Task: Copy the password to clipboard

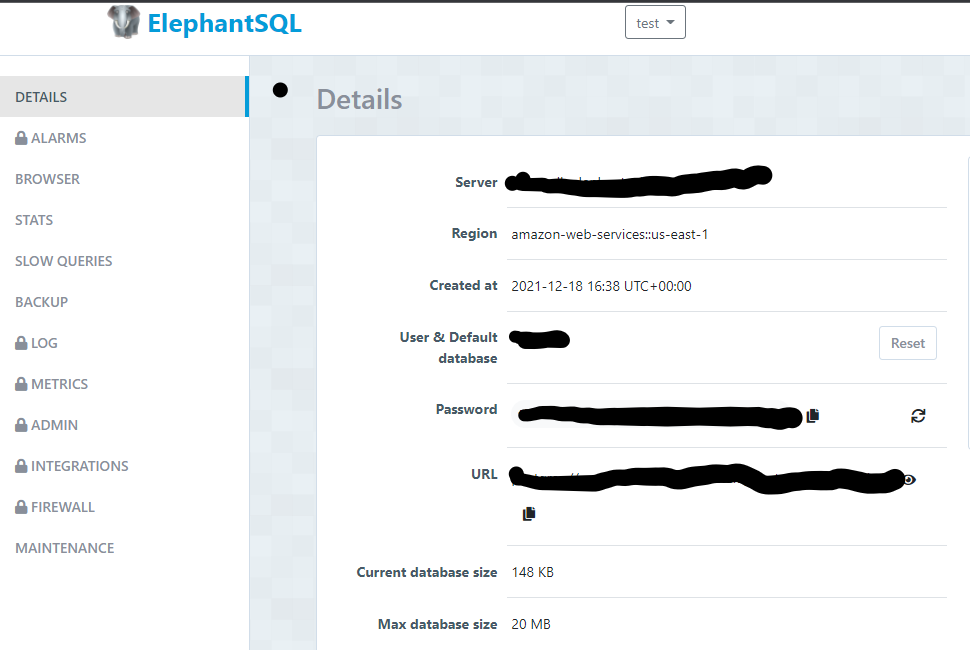Action: pos(813,416)
